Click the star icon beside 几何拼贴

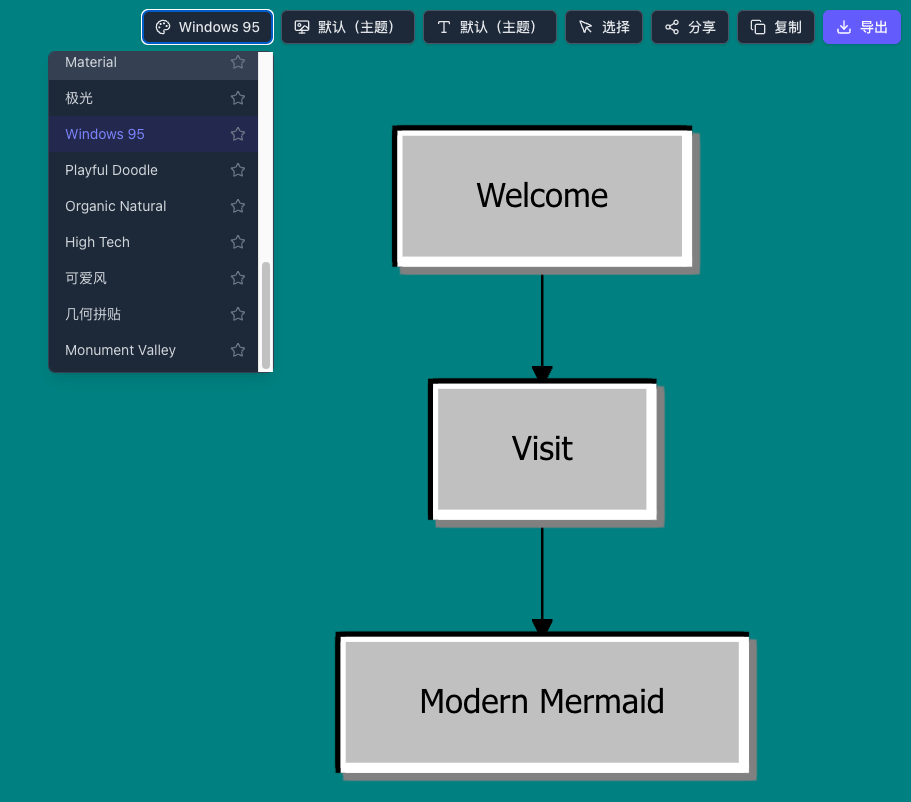(x=237, y=314)
